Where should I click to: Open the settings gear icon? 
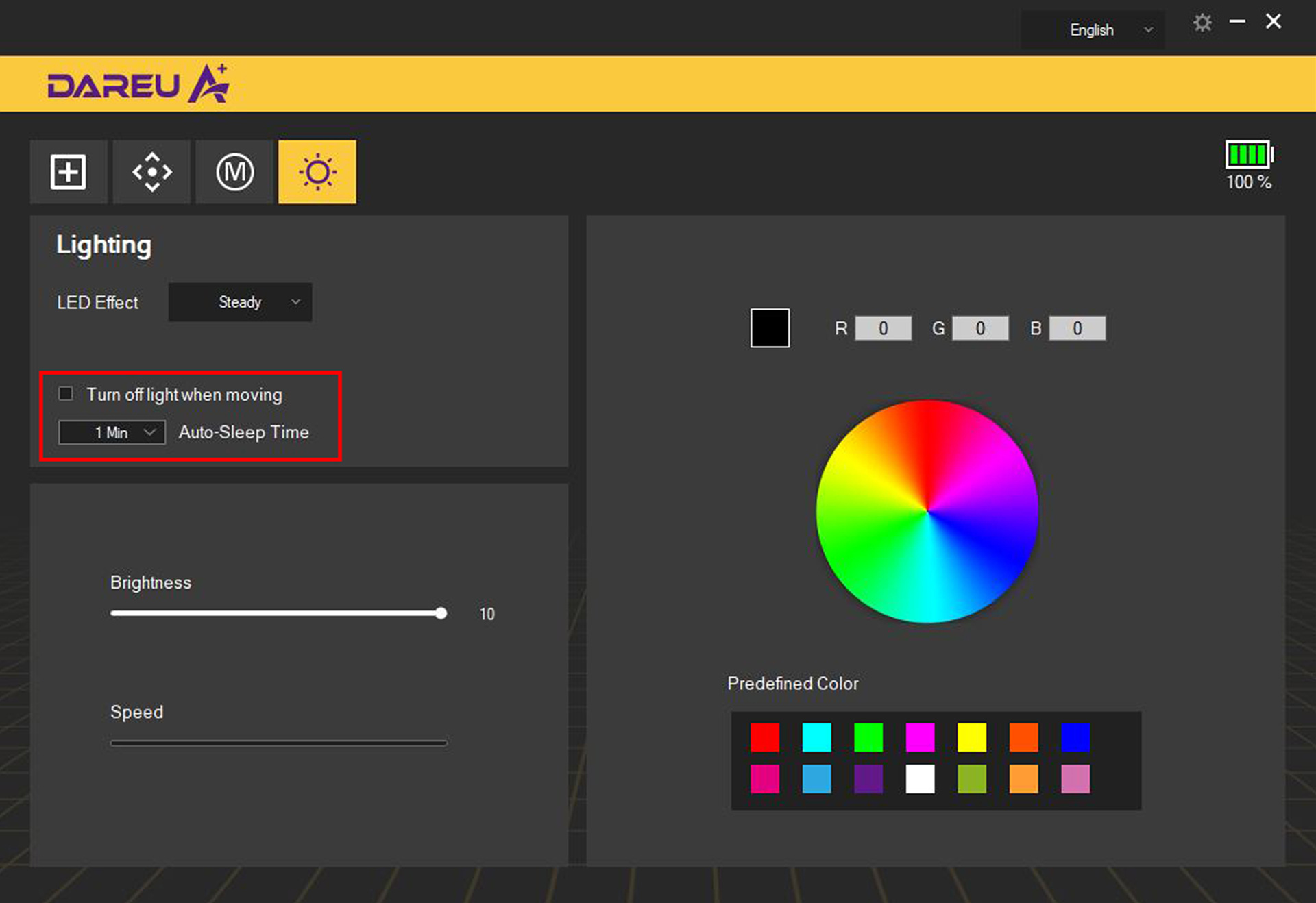point(1202,23)
